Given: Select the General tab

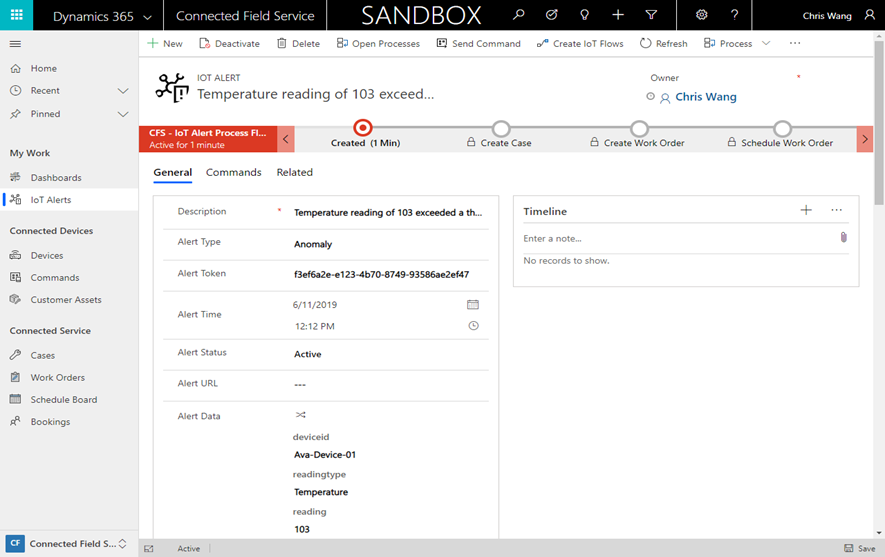Looking at the screenshot, I should [x=173, y=173].
